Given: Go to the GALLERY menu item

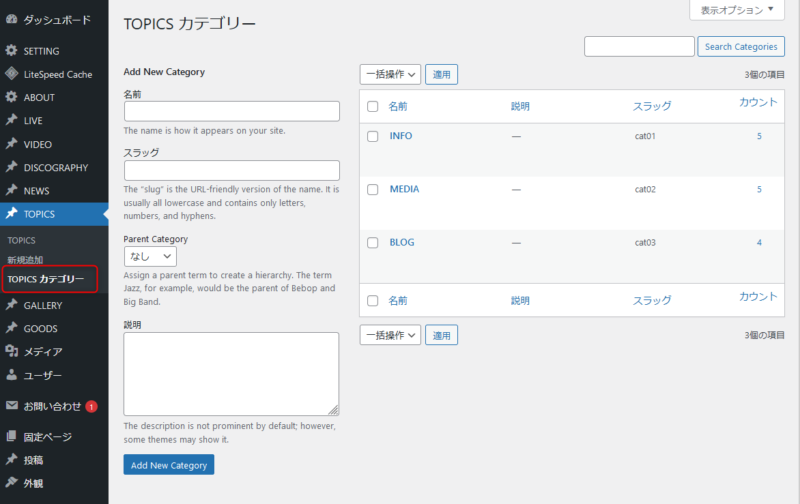Looking at the screenshot, I should click(x=42, y=306).
